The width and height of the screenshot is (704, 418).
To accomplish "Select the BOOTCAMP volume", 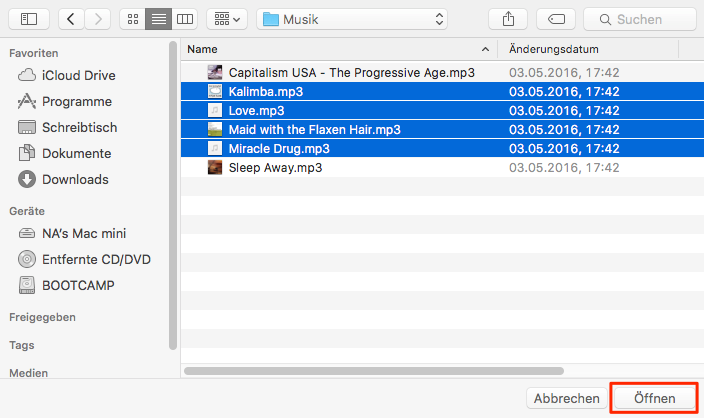I will tap(78, 286).
